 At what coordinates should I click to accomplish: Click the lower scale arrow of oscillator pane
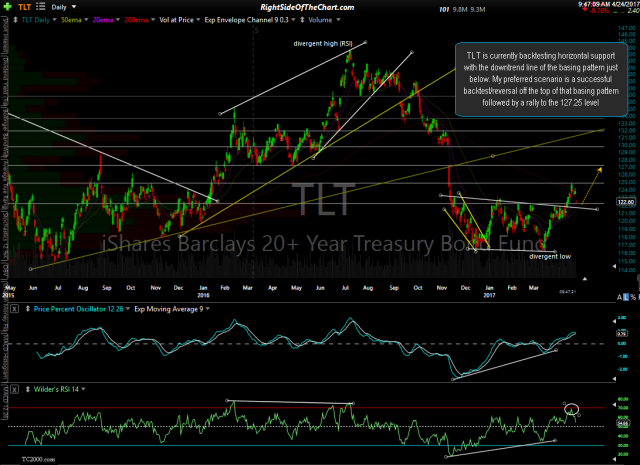pos(615,379)
